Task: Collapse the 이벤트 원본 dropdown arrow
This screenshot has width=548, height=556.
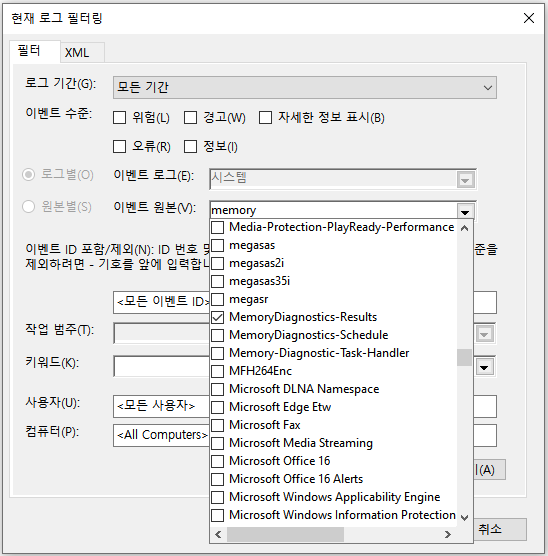Action: [465, 211]
